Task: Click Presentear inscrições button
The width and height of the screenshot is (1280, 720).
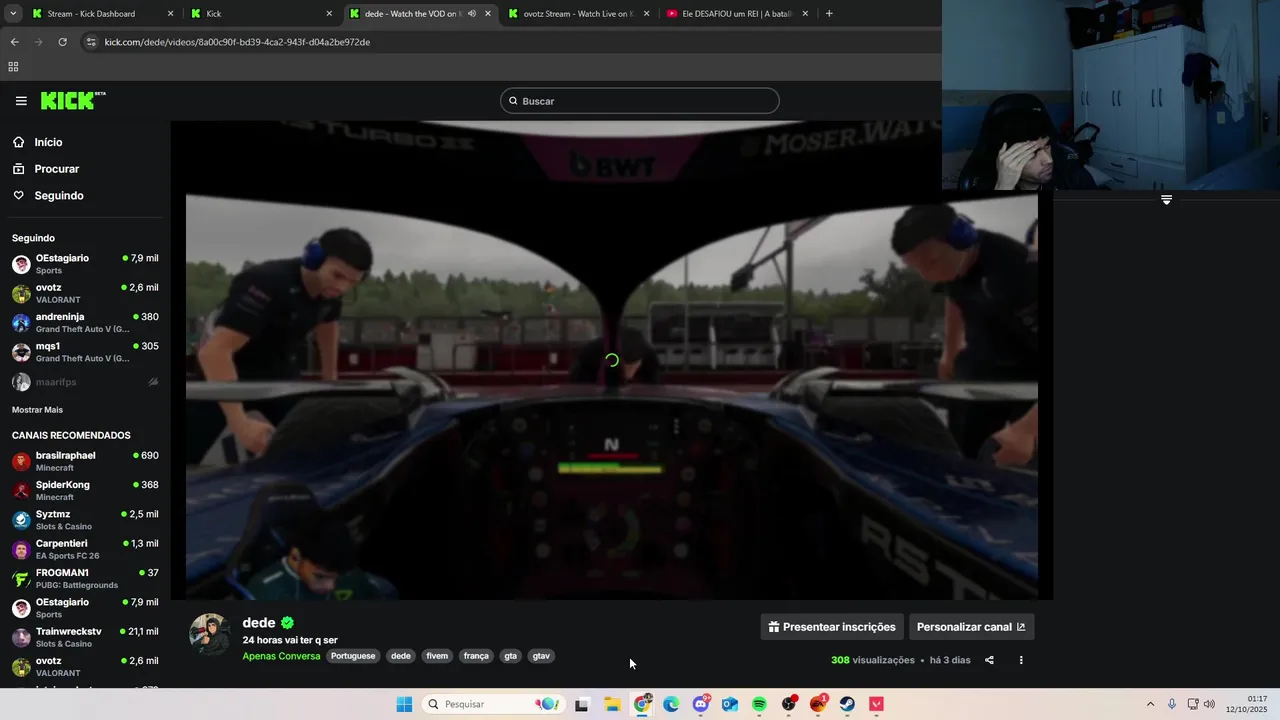Action: pos(832,627)
